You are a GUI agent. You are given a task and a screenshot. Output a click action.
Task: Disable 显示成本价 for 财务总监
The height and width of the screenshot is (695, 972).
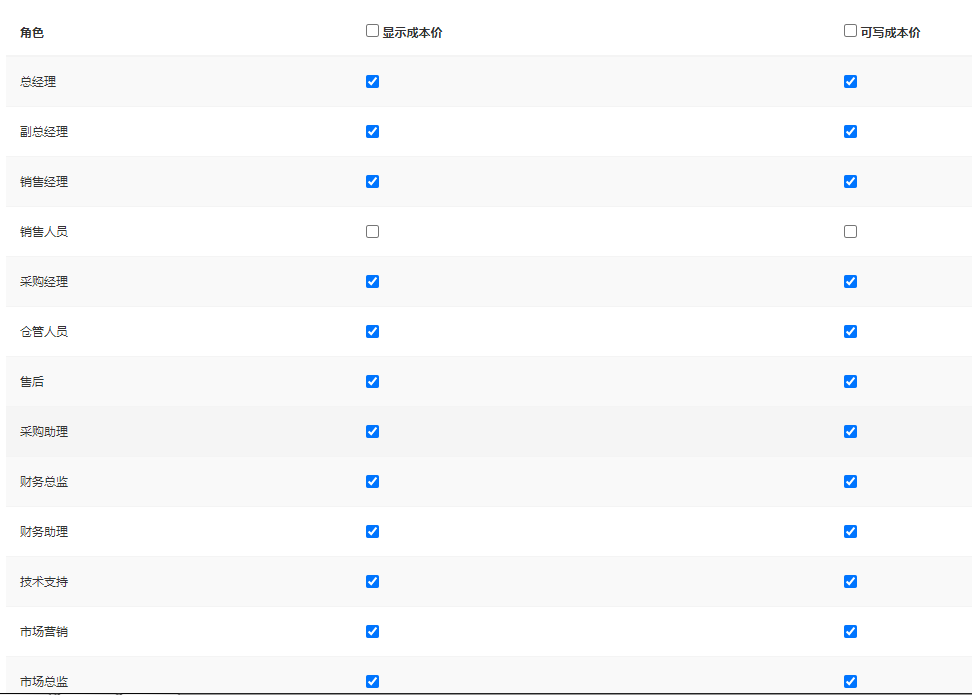click(372, 481)
